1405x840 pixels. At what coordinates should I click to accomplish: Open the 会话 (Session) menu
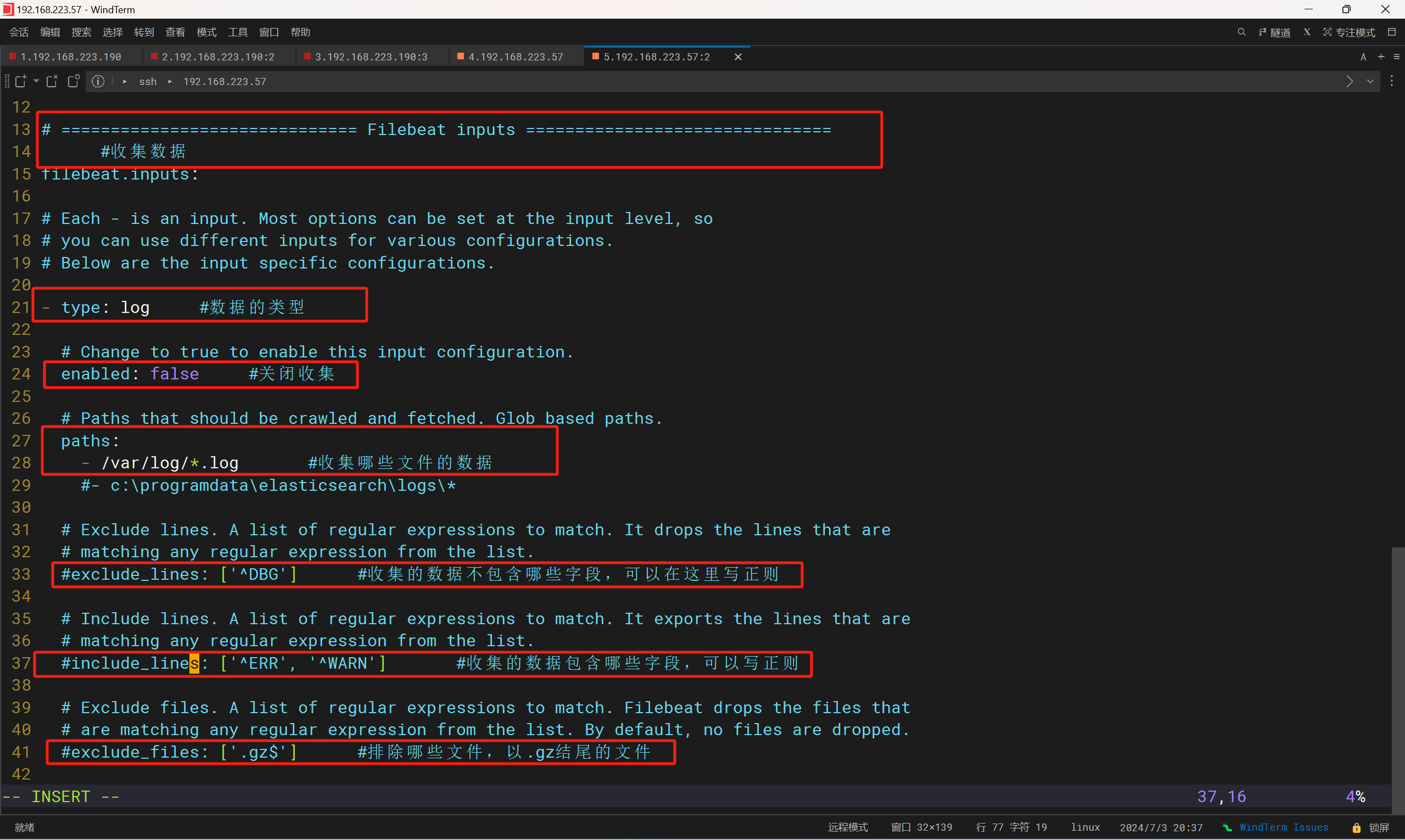pyautogui.click(x=19, y=32)
